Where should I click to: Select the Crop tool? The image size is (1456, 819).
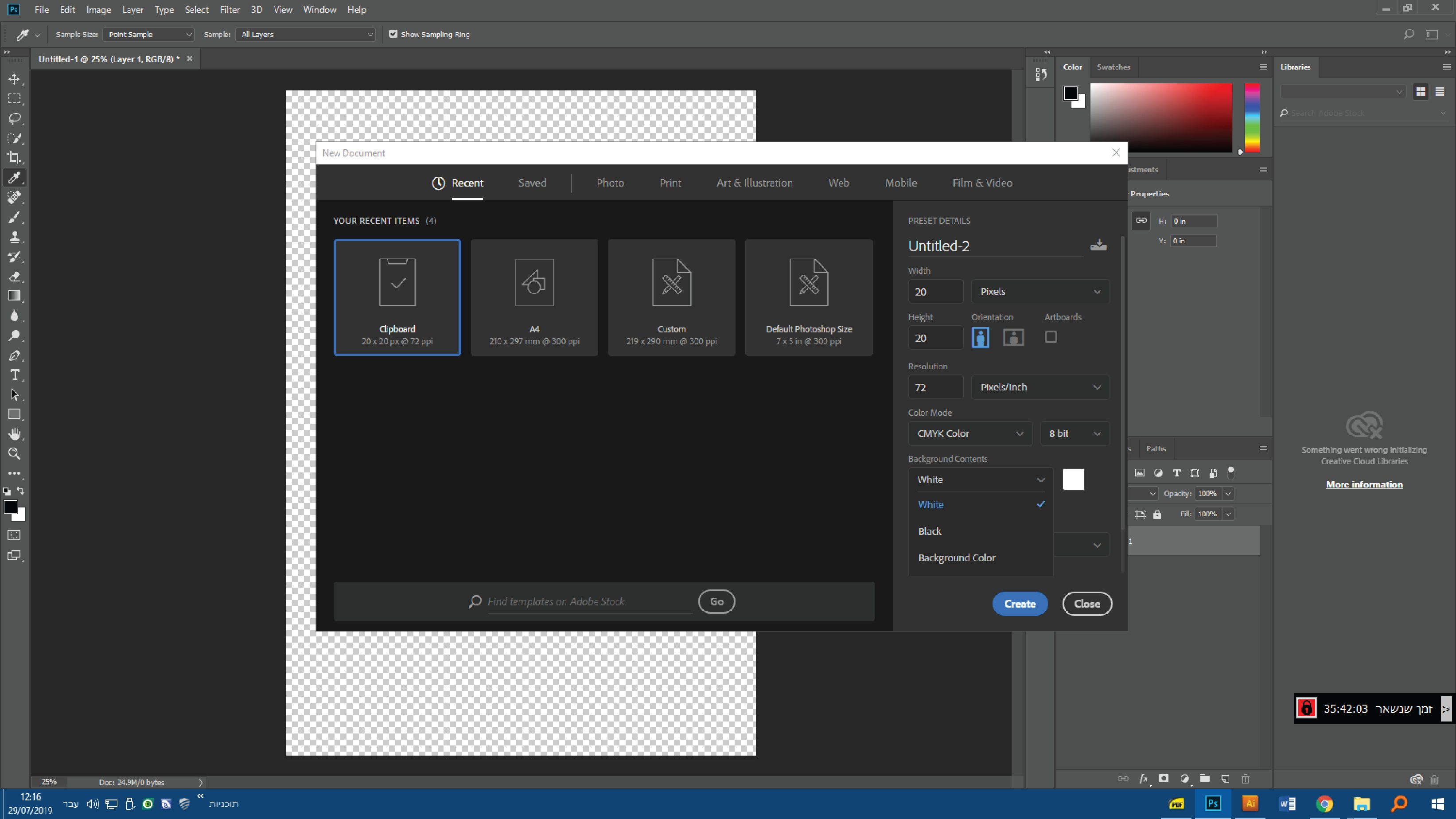click(x=14, y=158)
